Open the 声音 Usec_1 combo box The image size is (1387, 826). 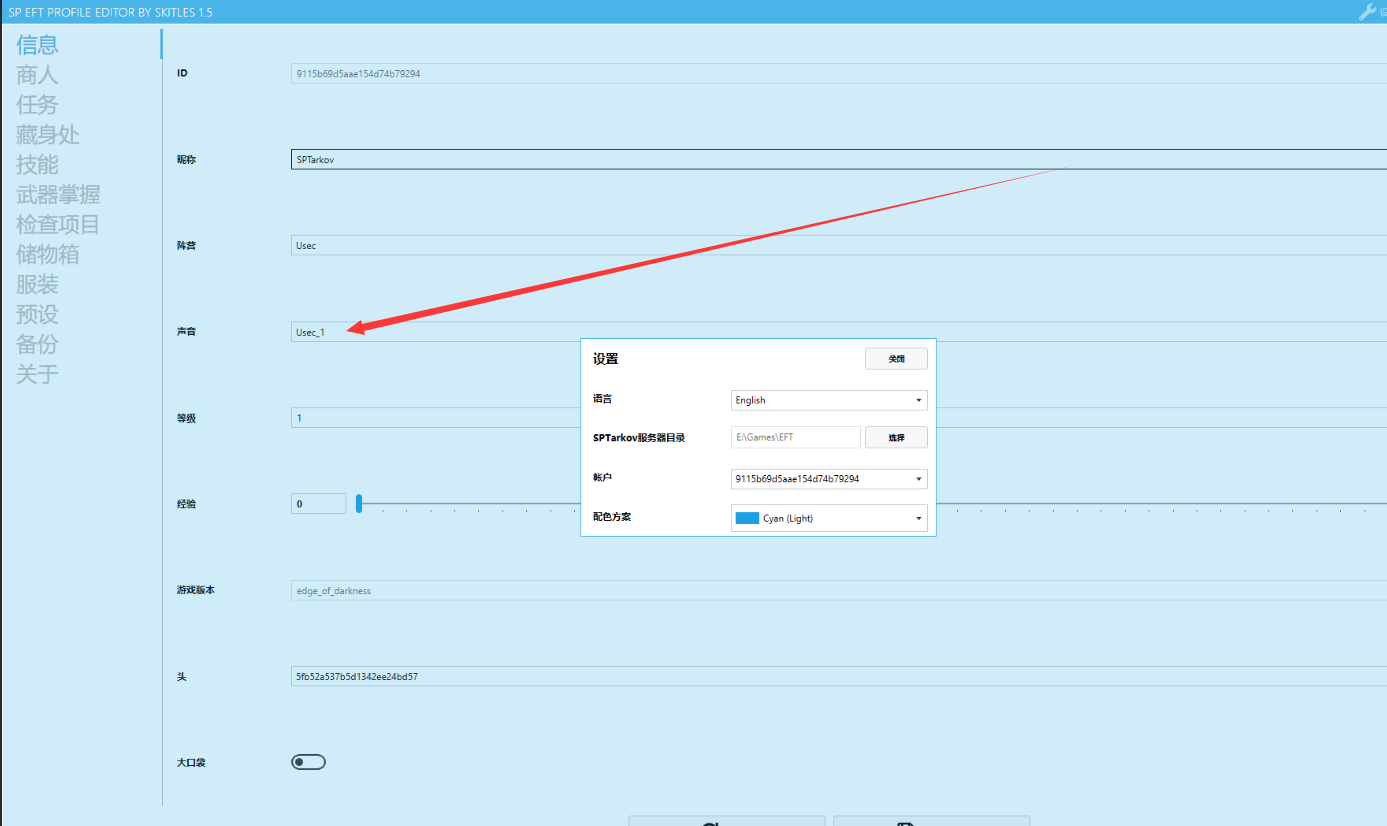[x=838, y=332]
